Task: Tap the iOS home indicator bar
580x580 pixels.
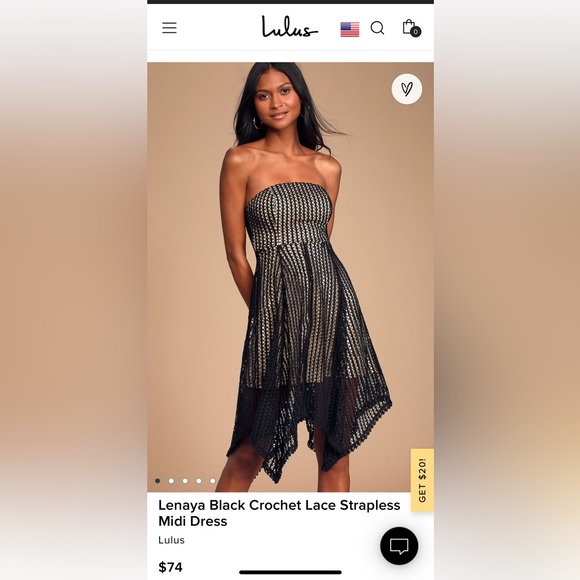Action: (x=290, y=572)
